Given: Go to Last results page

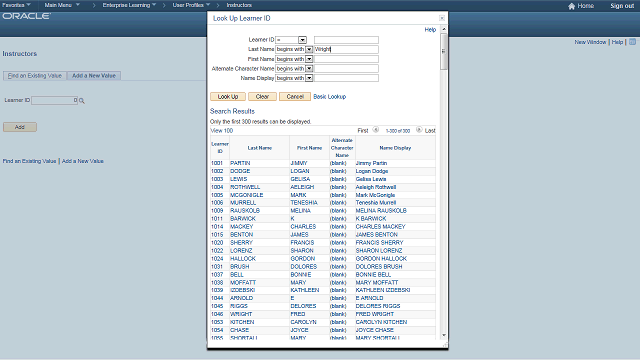Looking at the screenshot, I should click(x=430, y=131).
